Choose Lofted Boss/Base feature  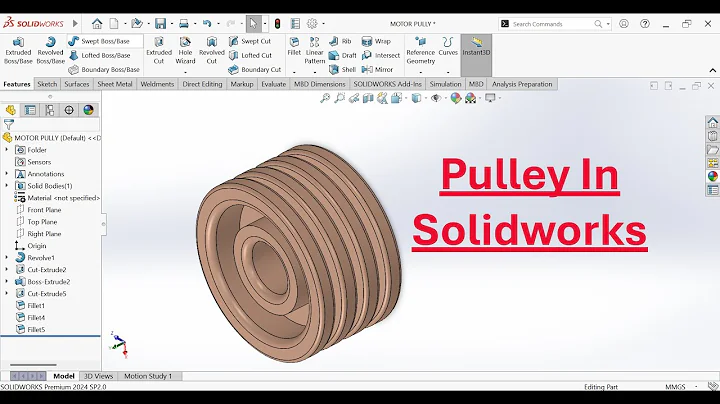click(x=100, y=56)
